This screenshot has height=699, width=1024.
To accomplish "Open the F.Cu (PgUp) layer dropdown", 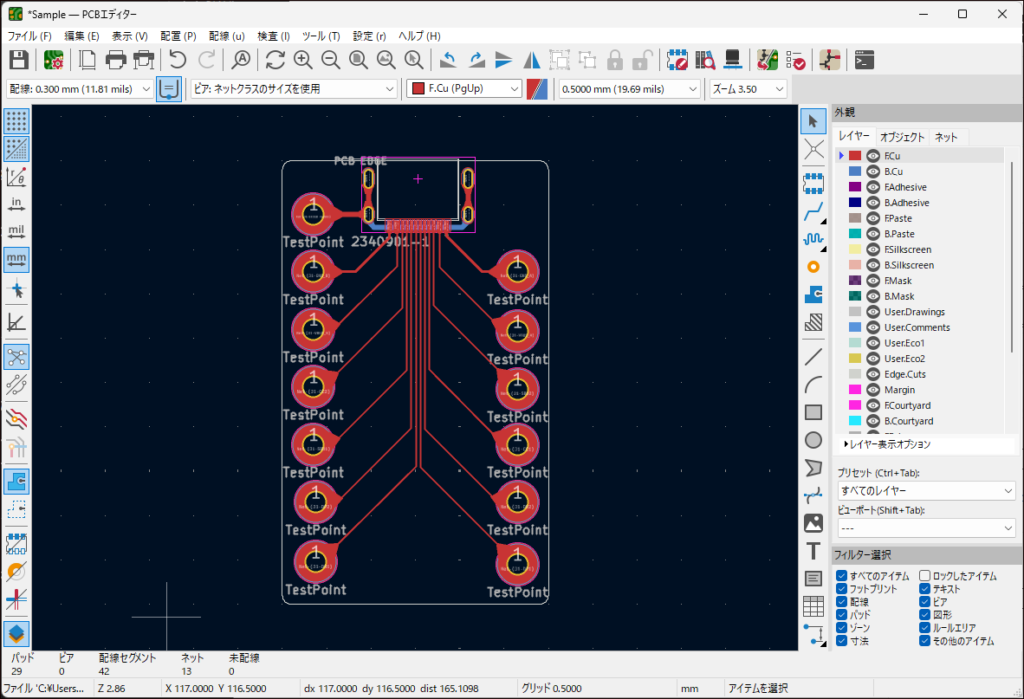I will tap(465, 89).
